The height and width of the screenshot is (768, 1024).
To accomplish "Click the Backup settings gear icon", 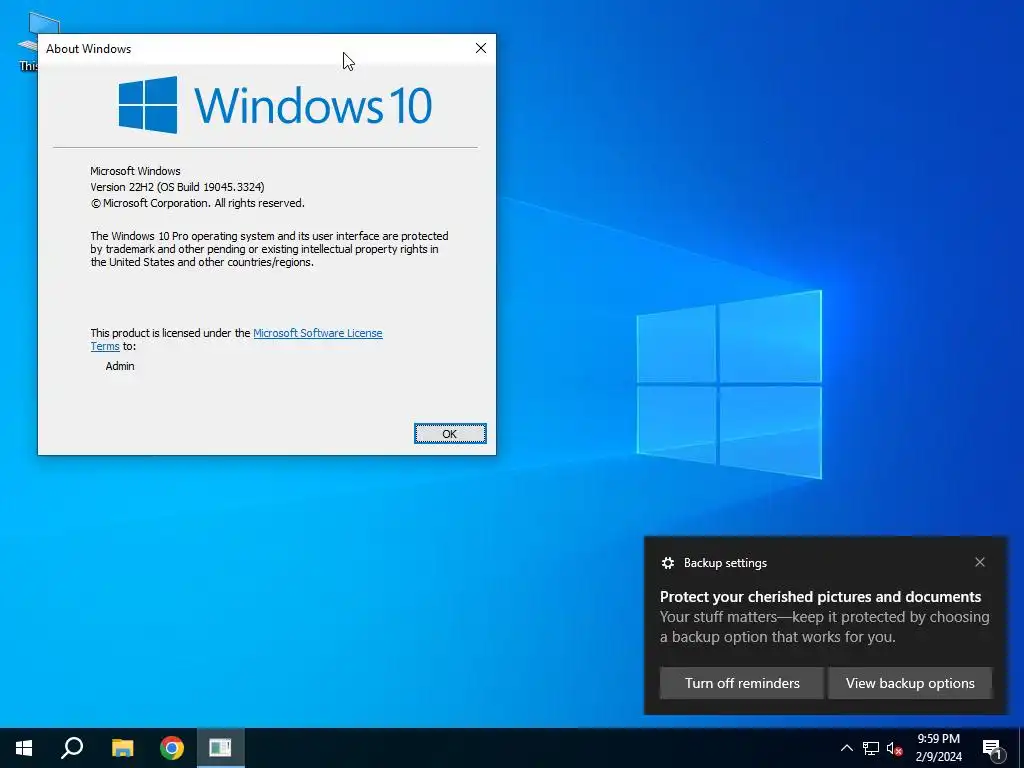I will click(x=667, y=563).
